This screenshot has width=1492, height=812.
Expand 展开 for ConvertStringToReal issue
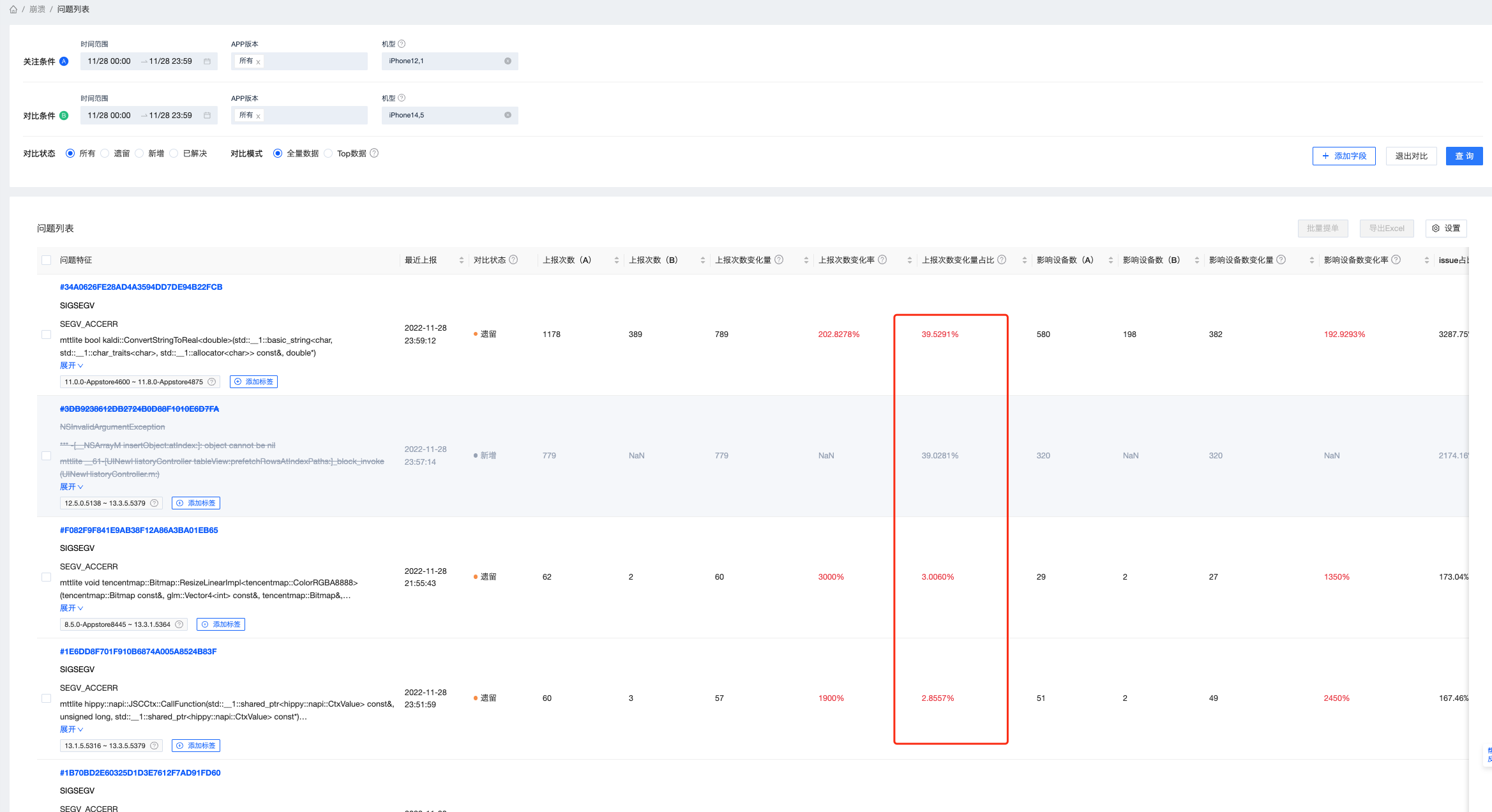tap(72, 366)
